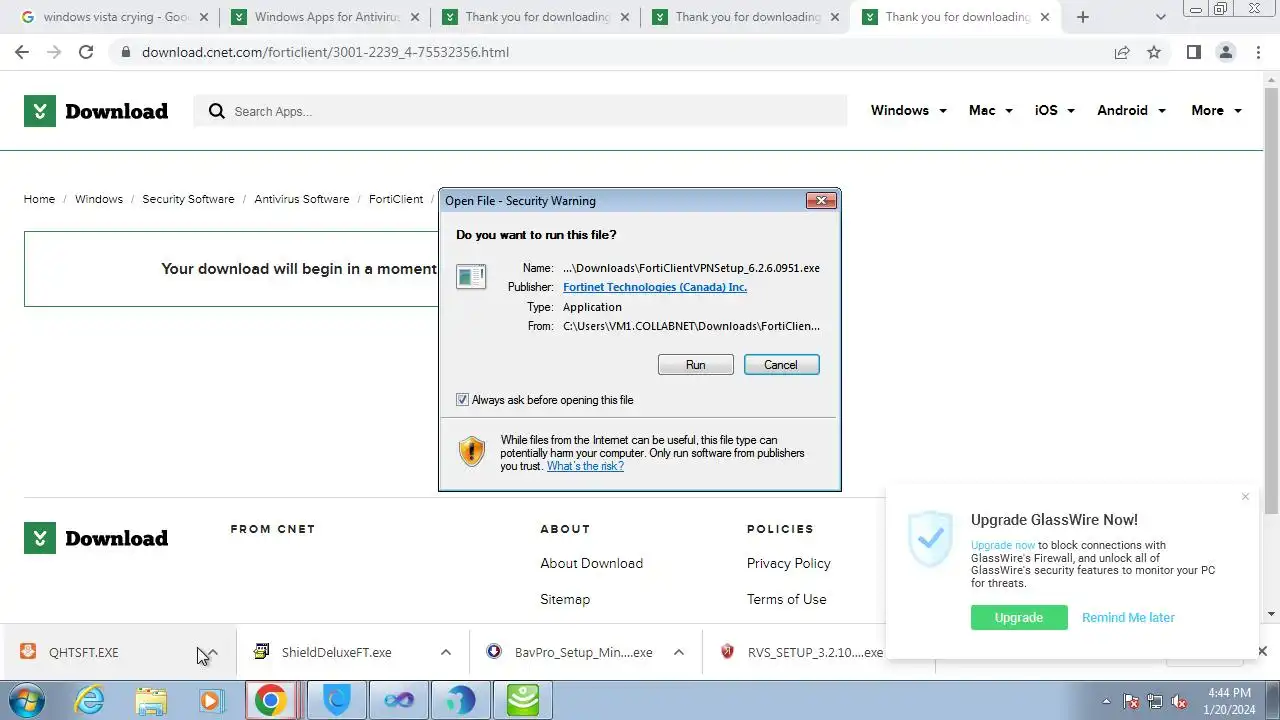
Task: Click the page vertical scrollbar down arrow
Action: pyautogui.click(x=1272, y=614)
